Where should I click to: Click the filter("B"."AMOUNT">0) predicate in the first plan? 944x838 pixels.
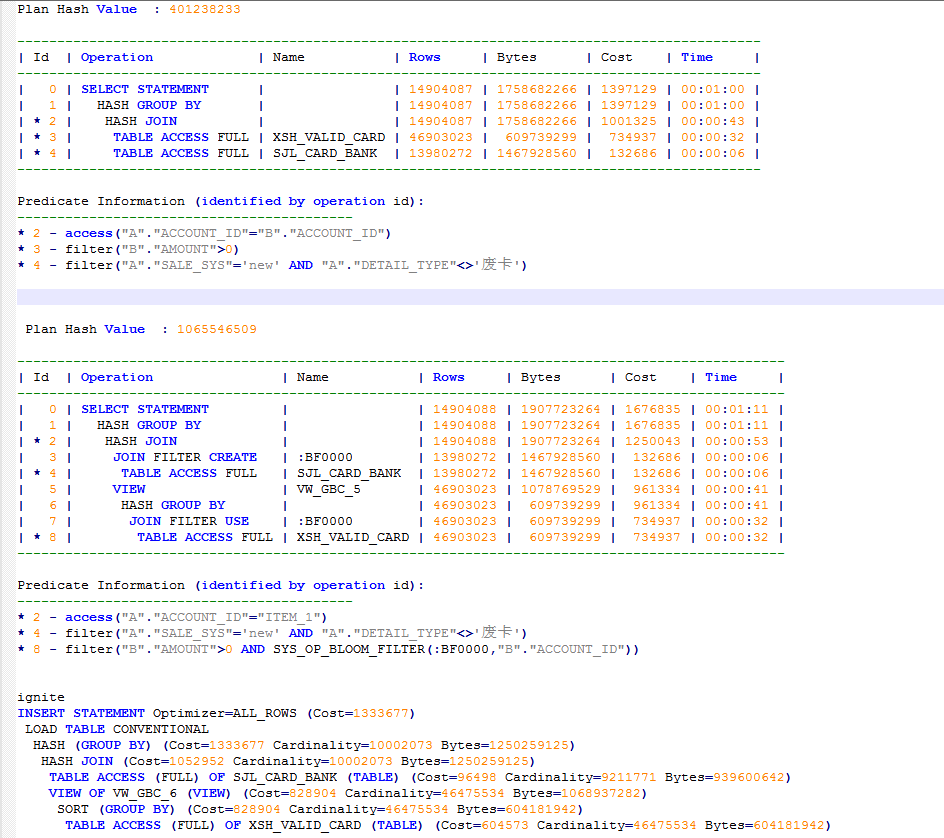[x=152, y=249]
